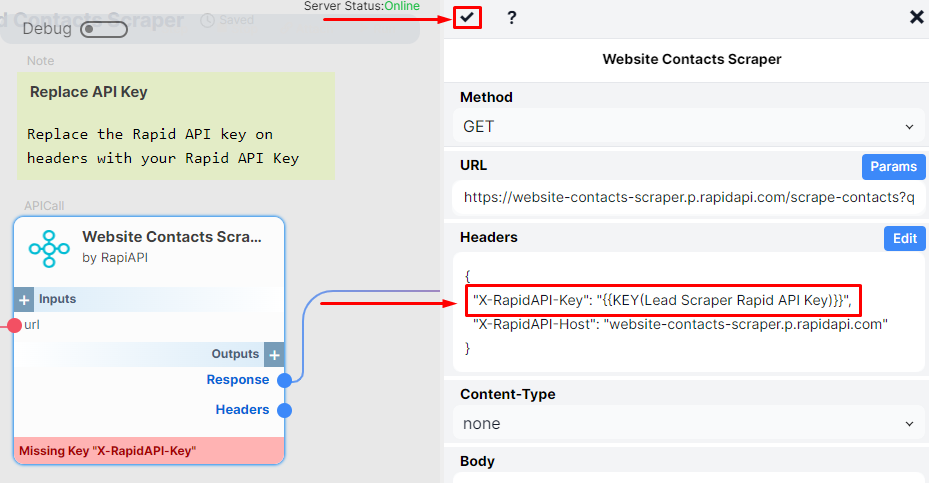The width and height of the screenshot is (929, 483).
Task: Click the Website Contacts Scraper node icon
Action: tap(49, 248)
